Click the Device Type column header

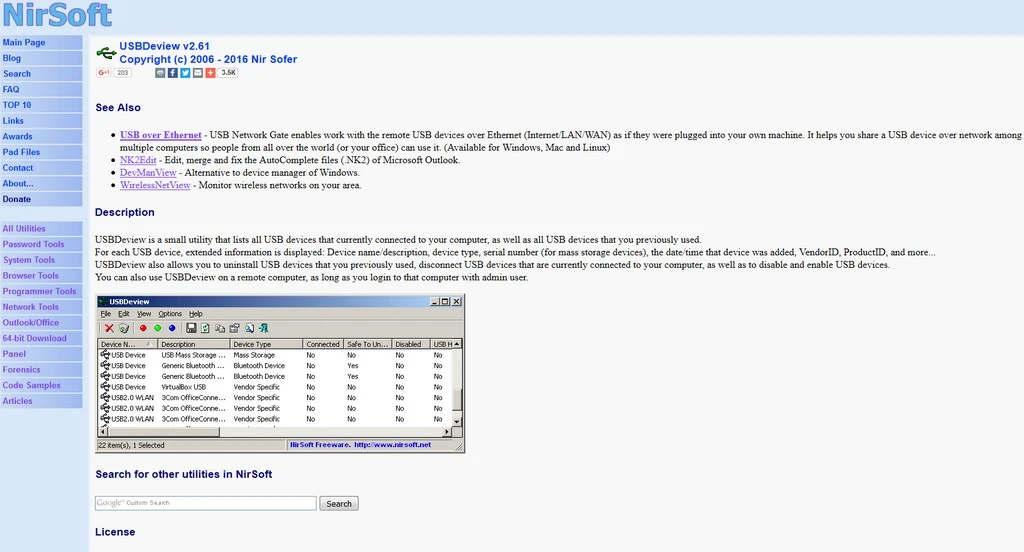266,344
